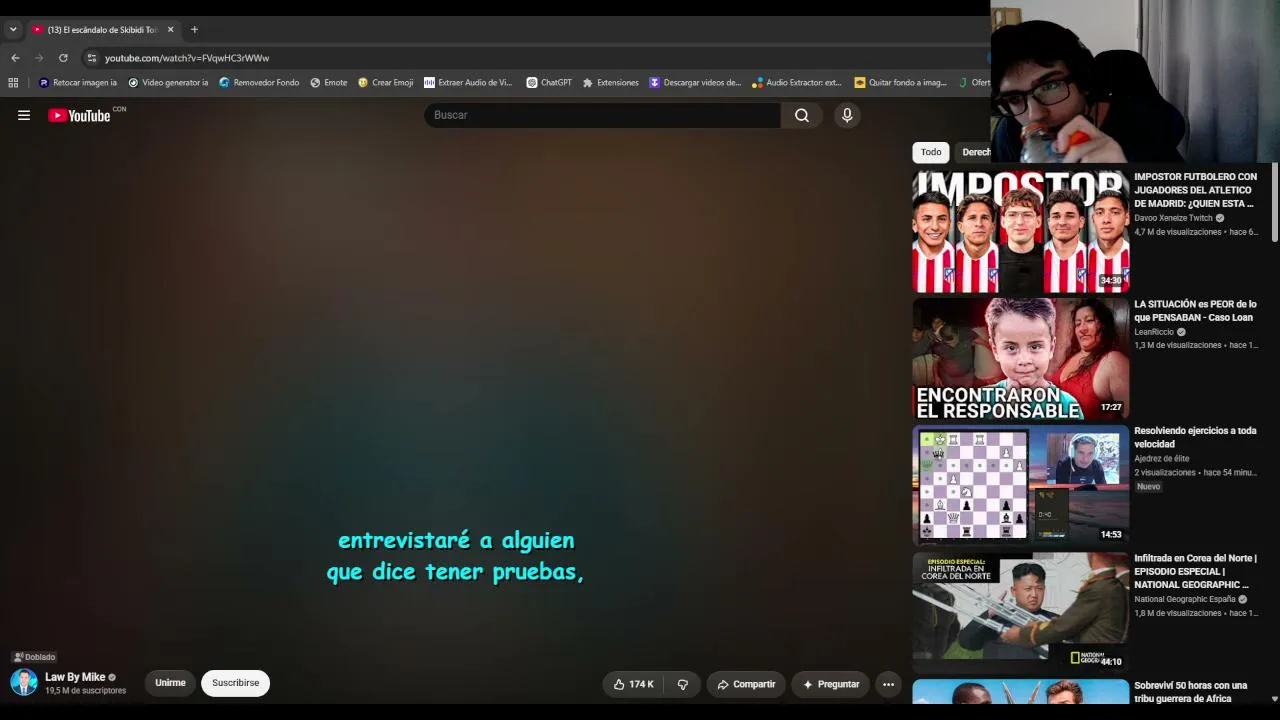
Task: Open LA SITUACIÓN es PEOR video title
Action: 1195,311
